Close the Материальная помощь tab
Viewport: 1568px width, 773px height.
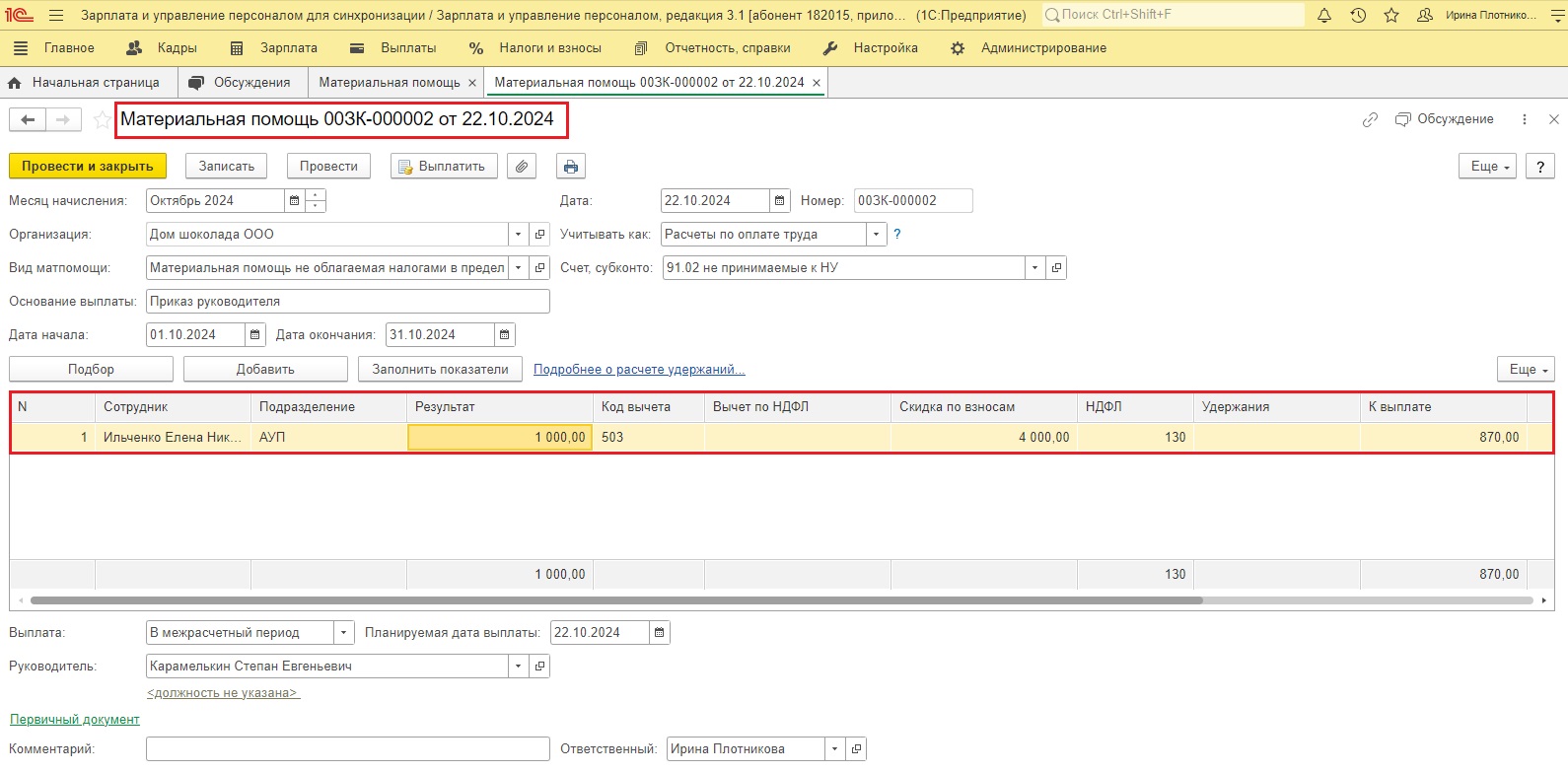tap(472, 83)
